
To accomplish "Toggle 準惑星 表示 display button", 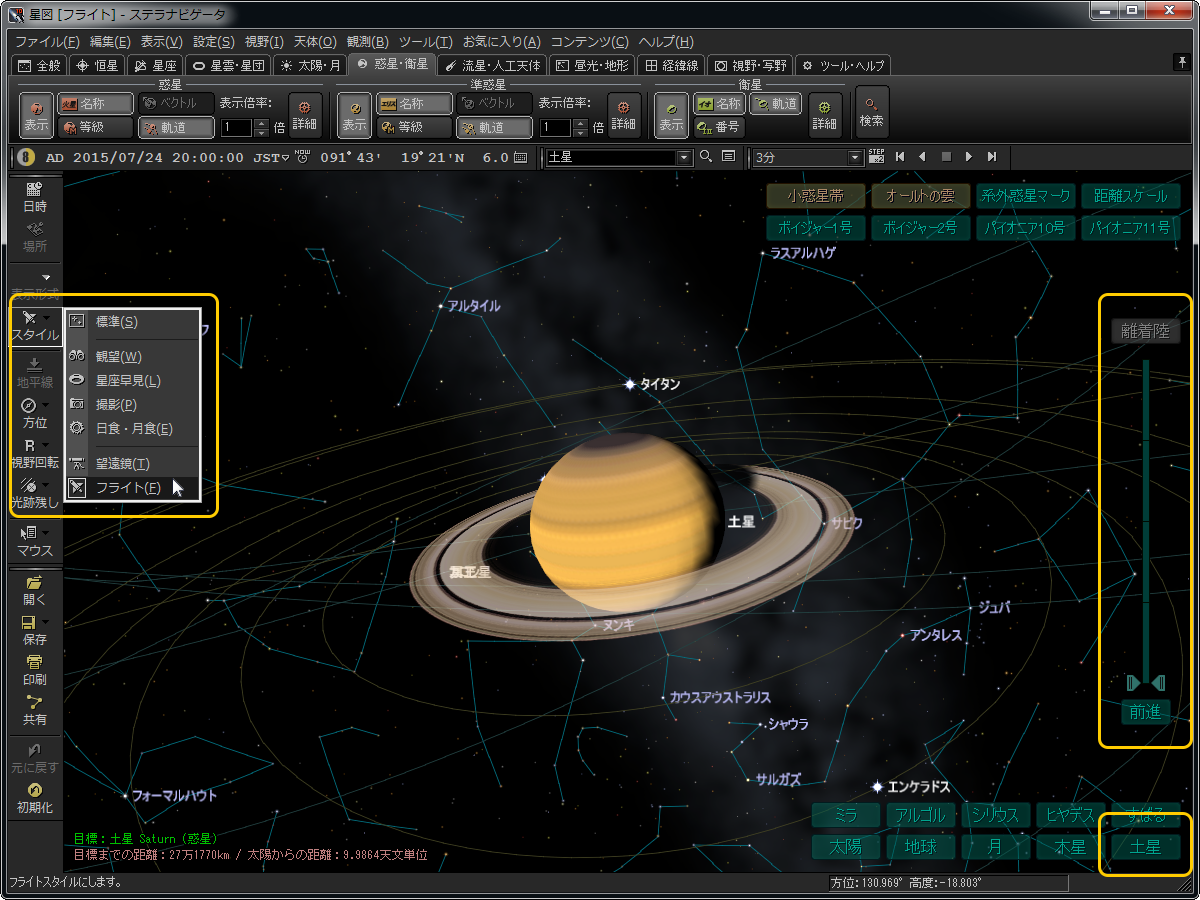I will (x=355, y=115).
